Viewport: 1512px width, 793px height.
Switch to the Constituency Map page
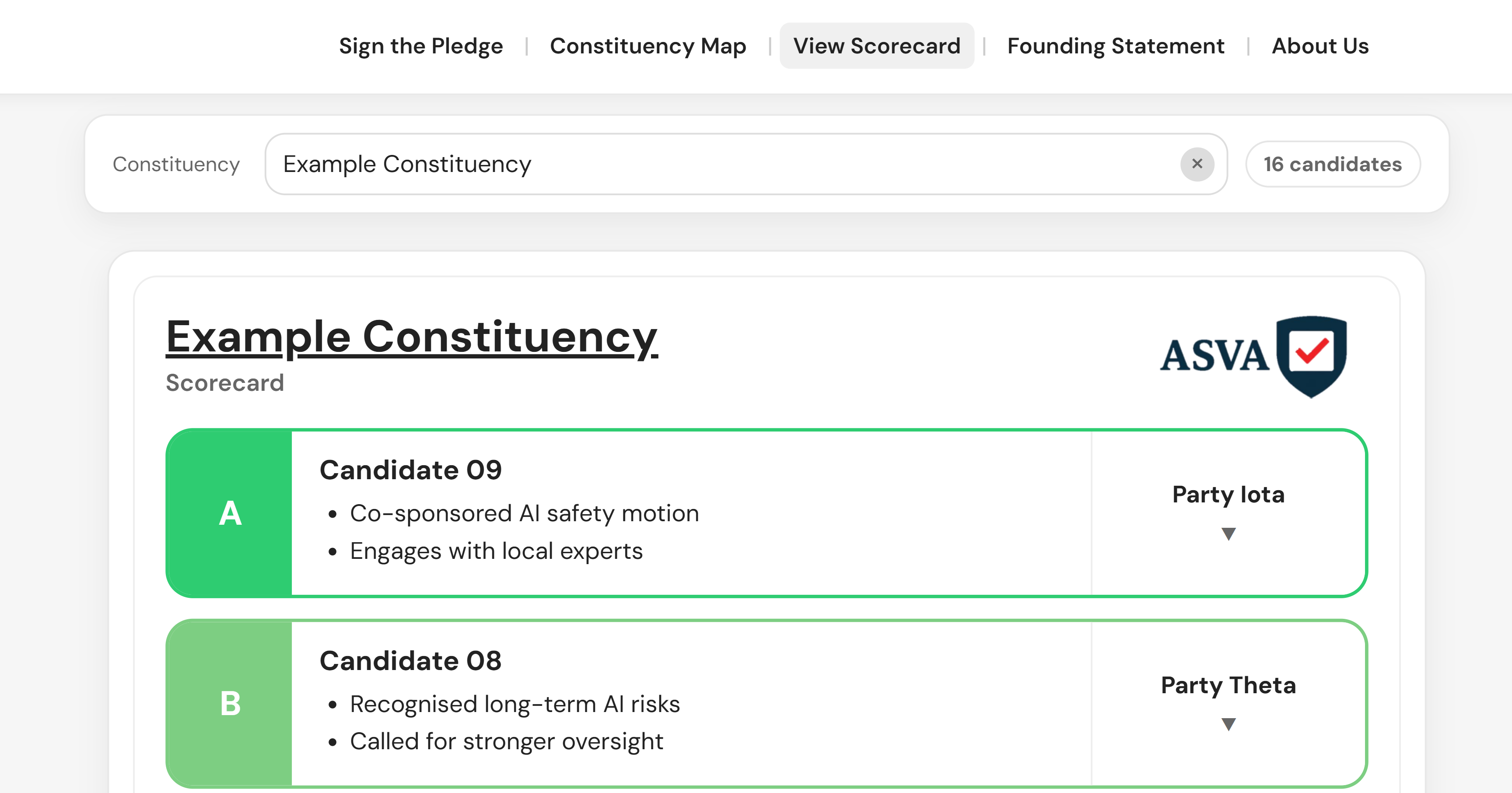648,46
